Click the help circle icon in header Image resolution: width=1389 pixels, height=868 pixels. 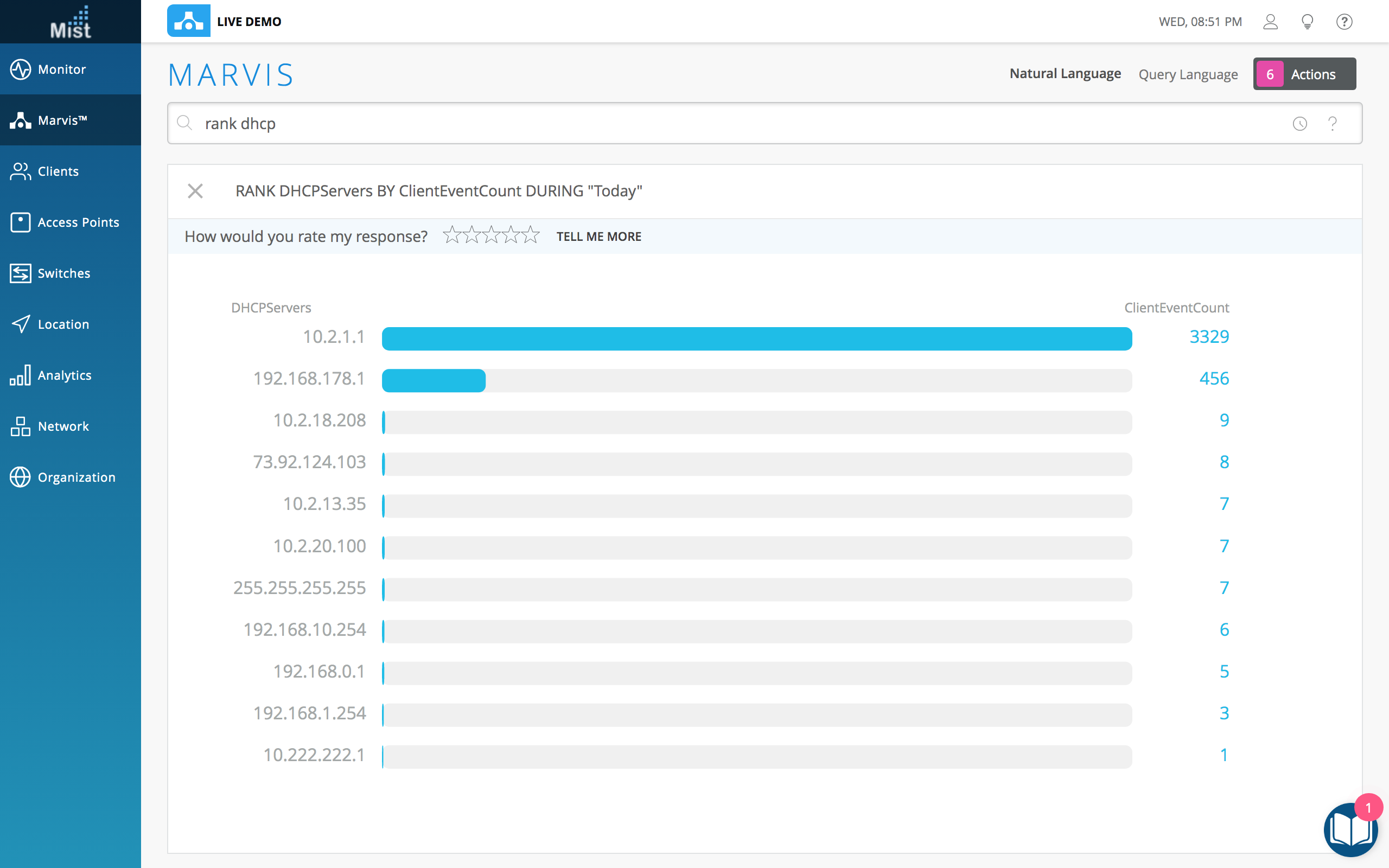click(1344, 22)
